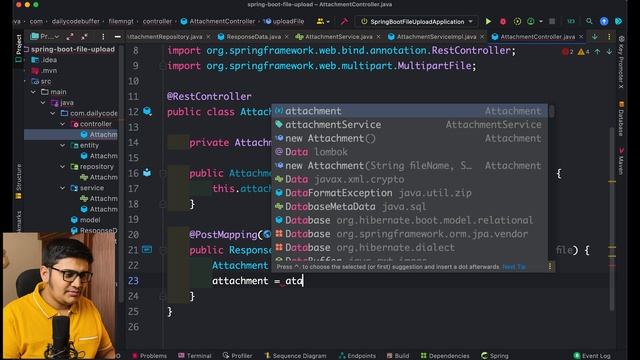The height and width of the screenshot is (360, 640).
Task: Click Next Tip link in completion popup
Action: (x=513, y=267)
